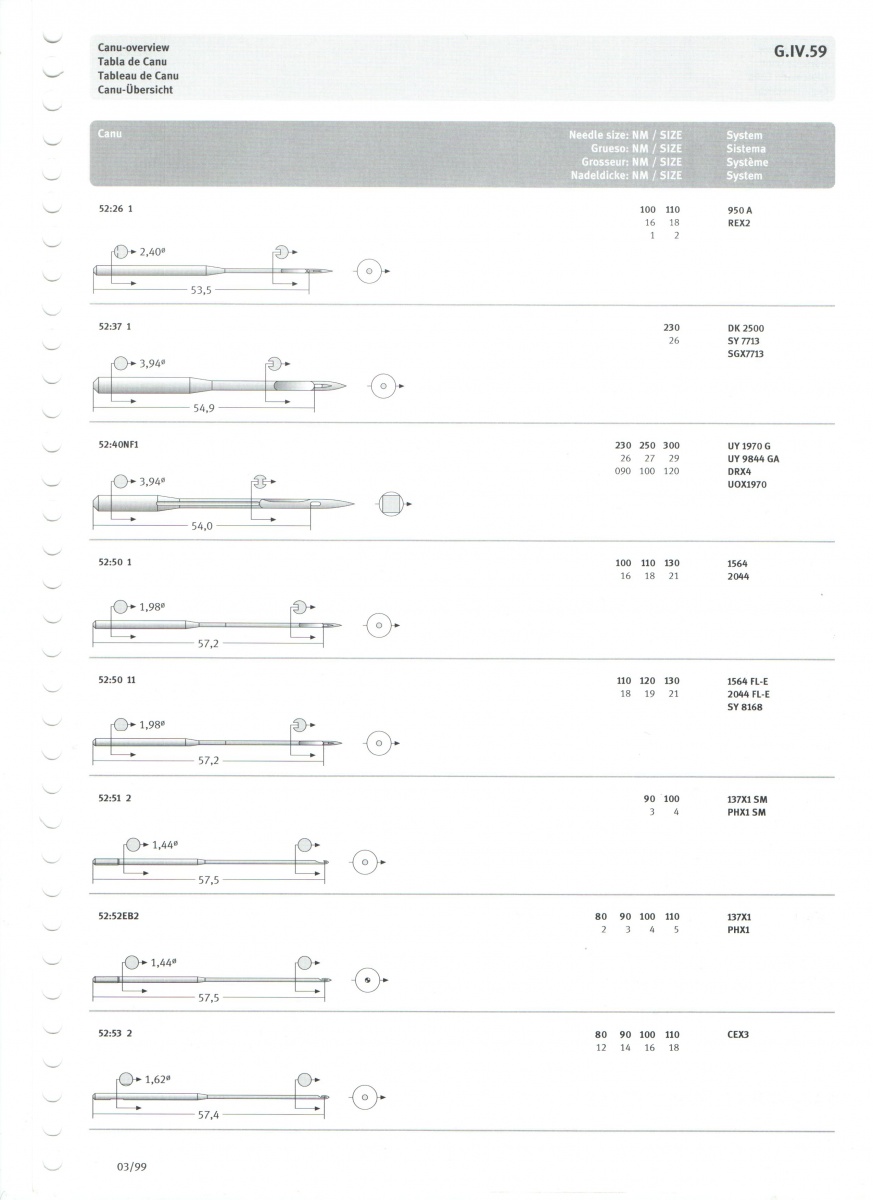The height and width of the screenshot is (1200, 873).
Task: Select the 52:40NF1 needle label
Action: coord(125,444)
